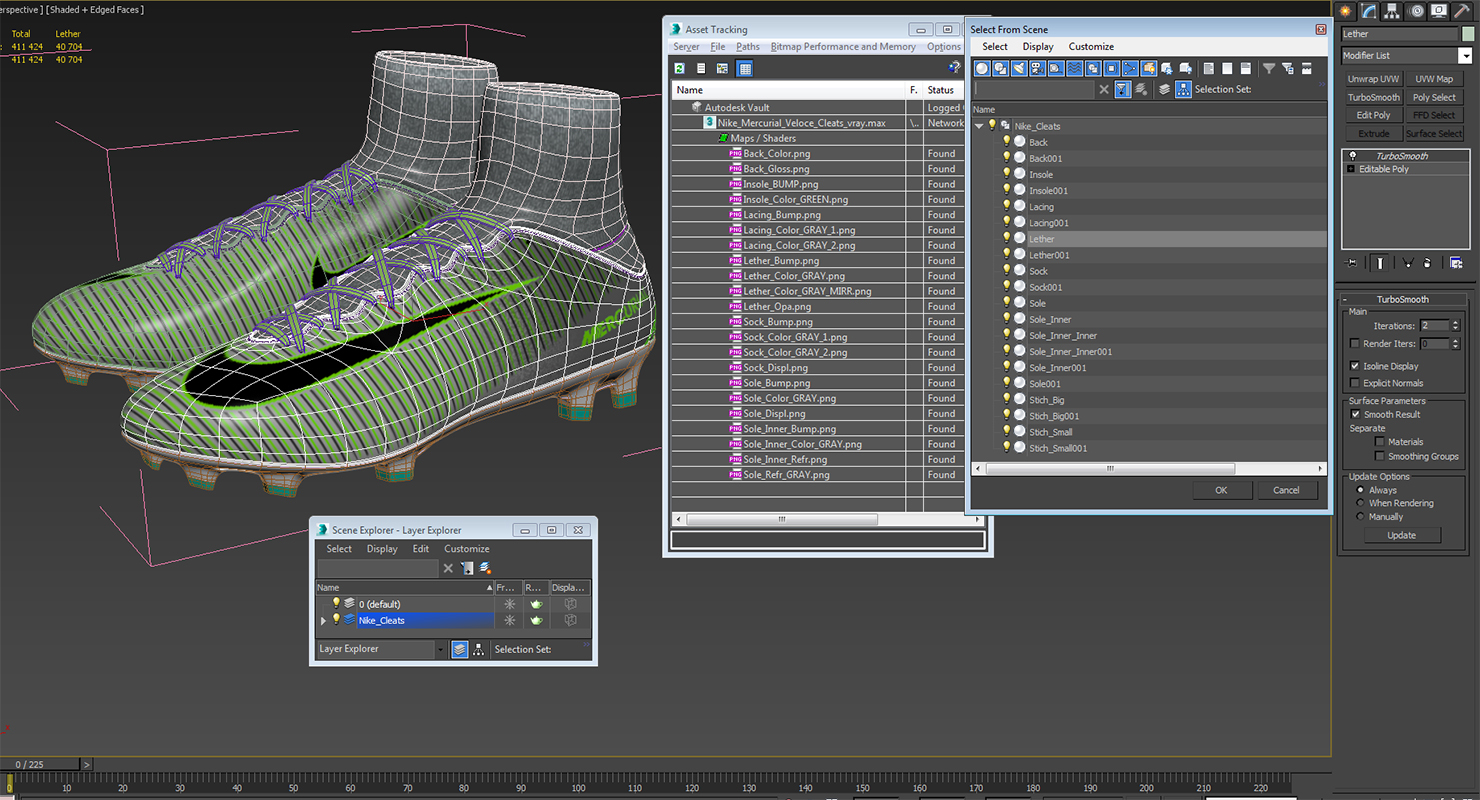
Task: Click UVW Map modifier button
Action: [1434, 79]
